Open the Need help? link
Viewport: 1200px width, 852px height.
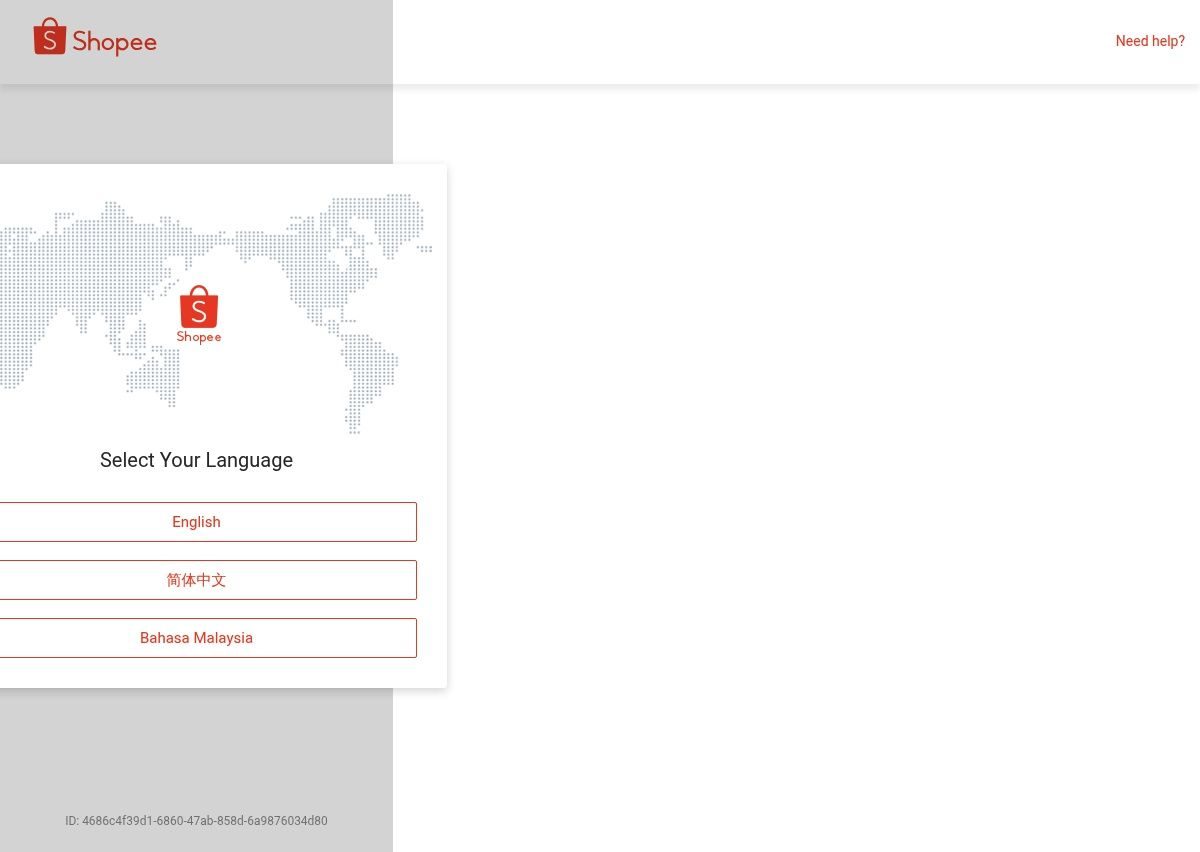click(1150, 41)
